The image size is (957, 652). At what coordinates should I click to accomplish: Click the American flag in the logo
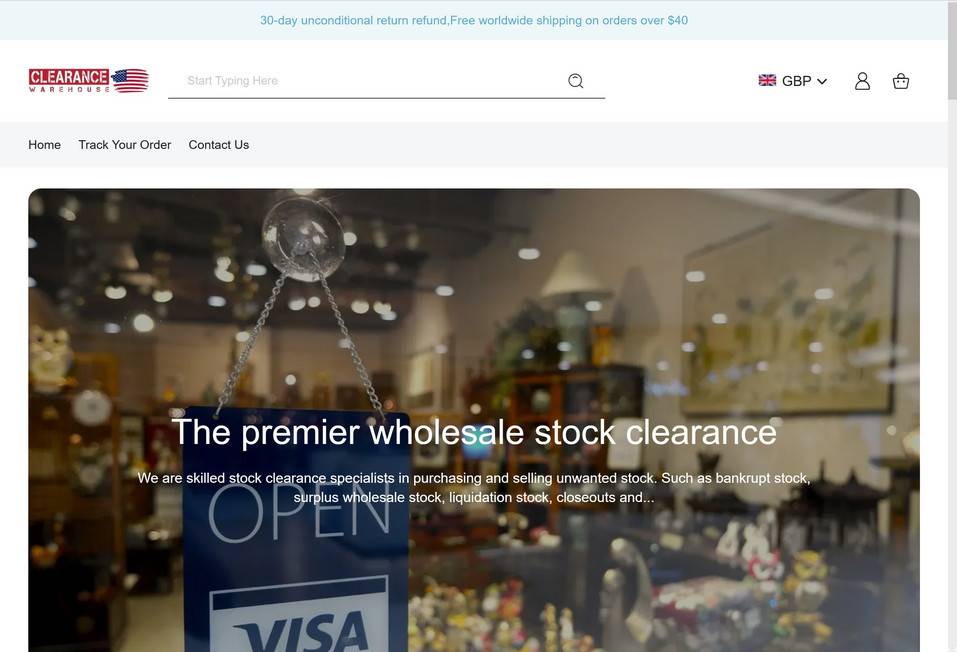(131, 81)
